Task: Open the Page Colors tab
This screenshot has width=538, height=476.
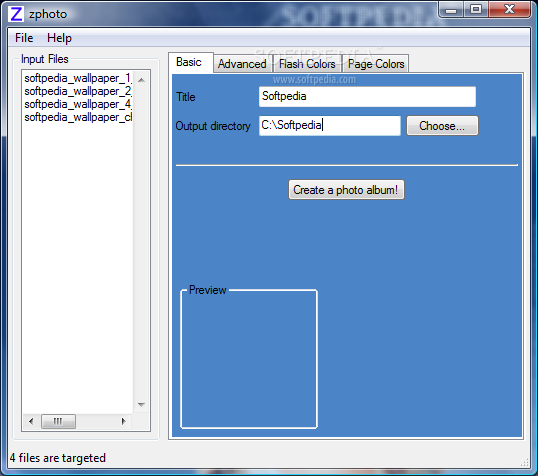Action: [376, 64]
